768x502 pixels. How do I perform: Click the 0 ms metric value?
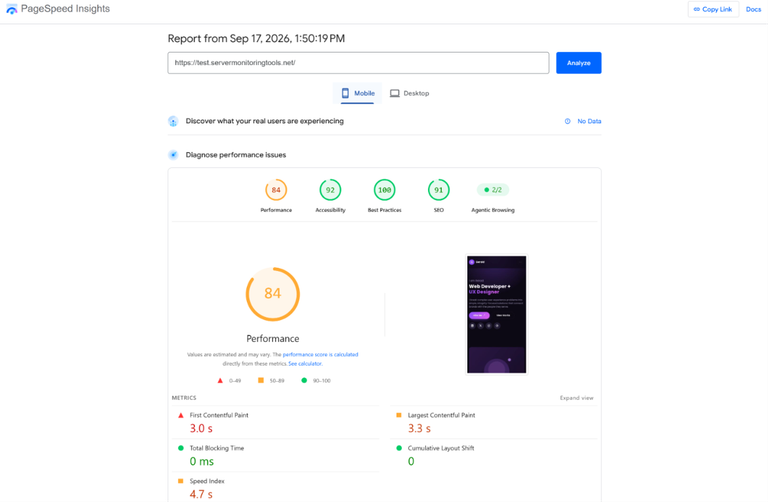click(202, 461)
